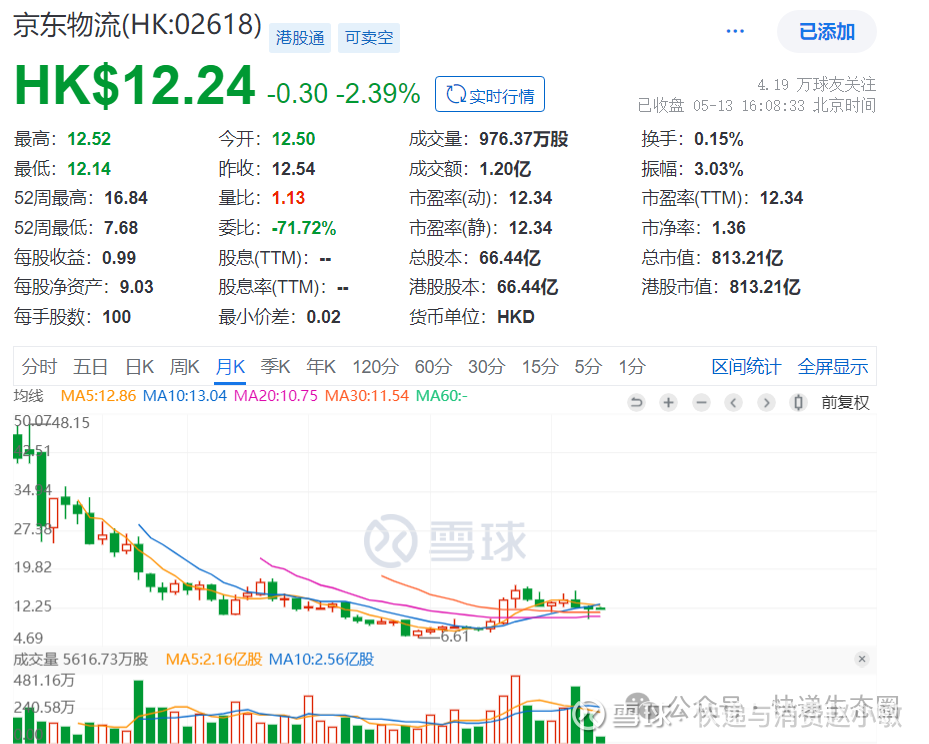Select the candlestick measure icon beside 前复权
929x744 pixels.
click(796, 402)
